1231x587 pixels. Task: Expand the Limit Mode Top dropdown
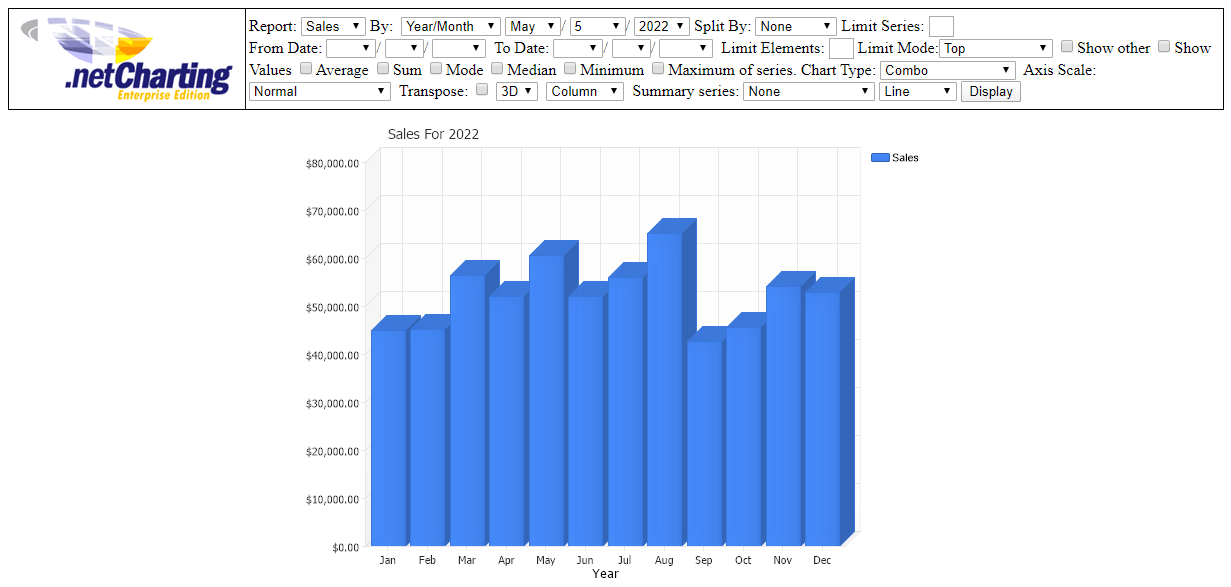tap(995, 48)
